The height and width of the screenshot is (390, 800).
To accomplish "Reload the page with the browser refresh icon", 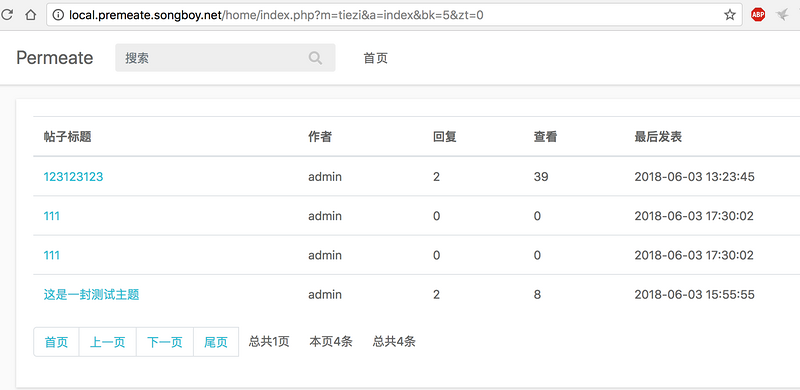I will [x=6, y=15].
